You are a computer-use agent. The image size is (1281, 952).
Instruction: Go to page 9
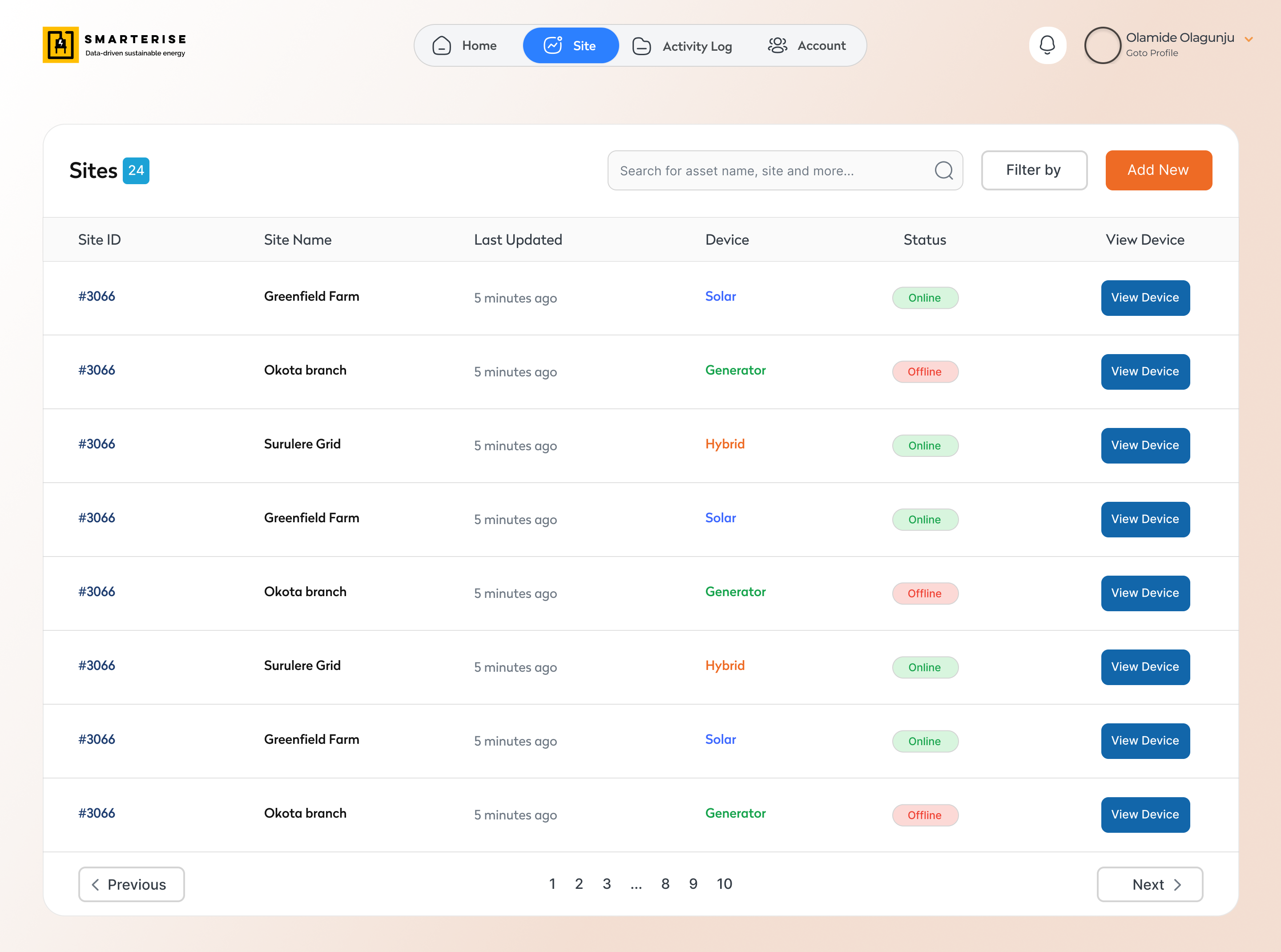[693, 884]
